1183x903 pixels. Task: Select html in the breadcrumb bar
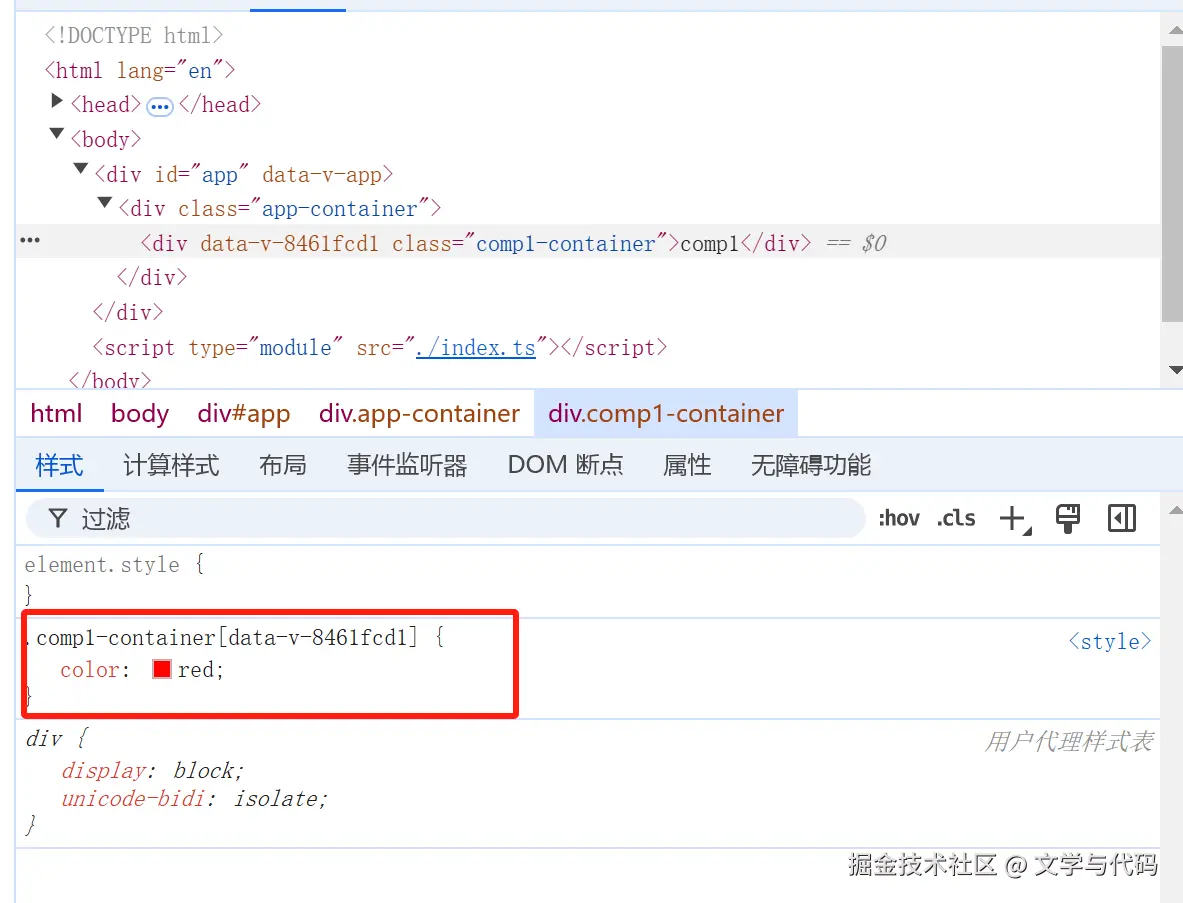pyautogui.click(x=57, y=413)
